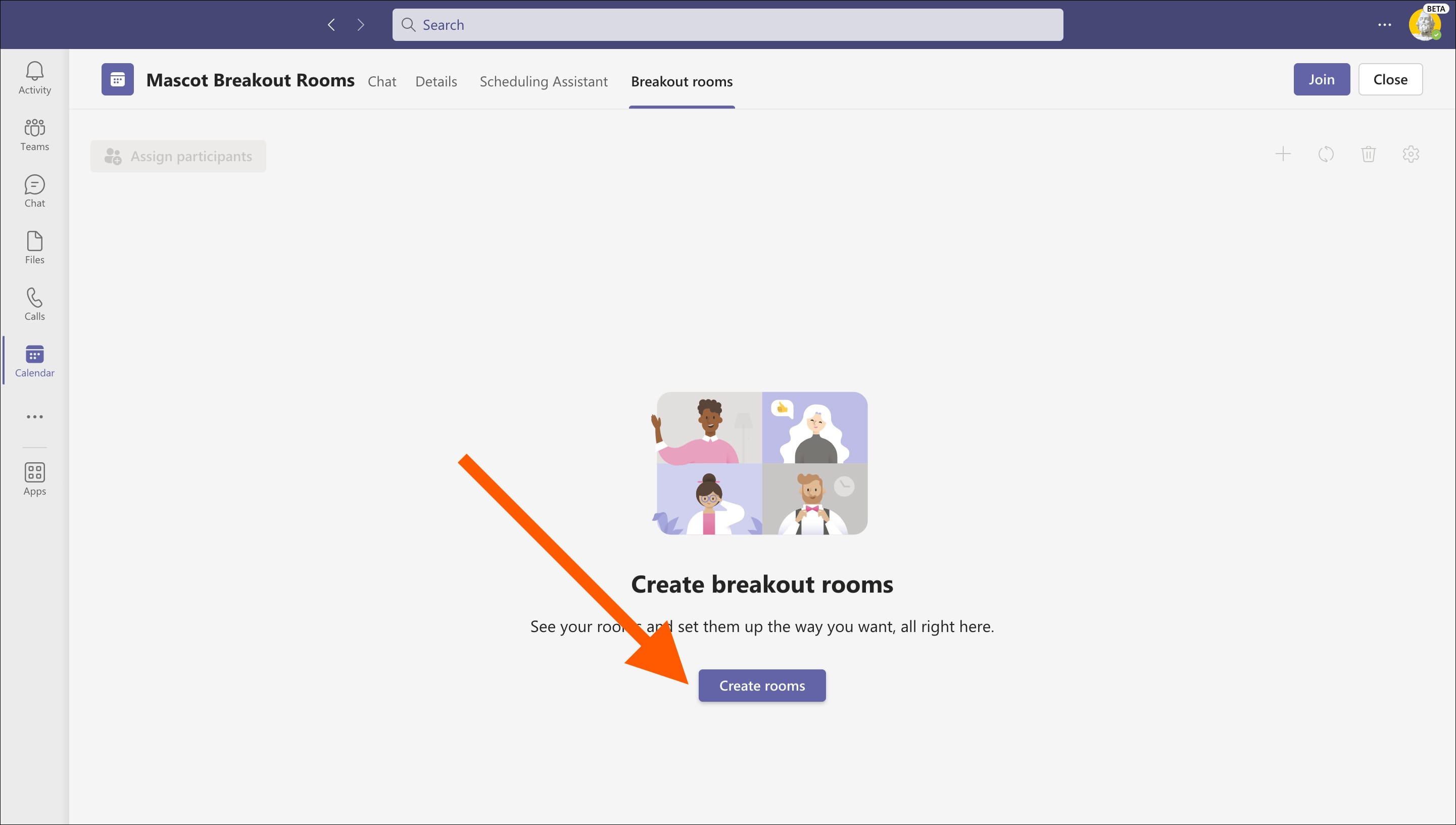
Task: Open settings and more menu in title bar
Action: pos(1384,25)
